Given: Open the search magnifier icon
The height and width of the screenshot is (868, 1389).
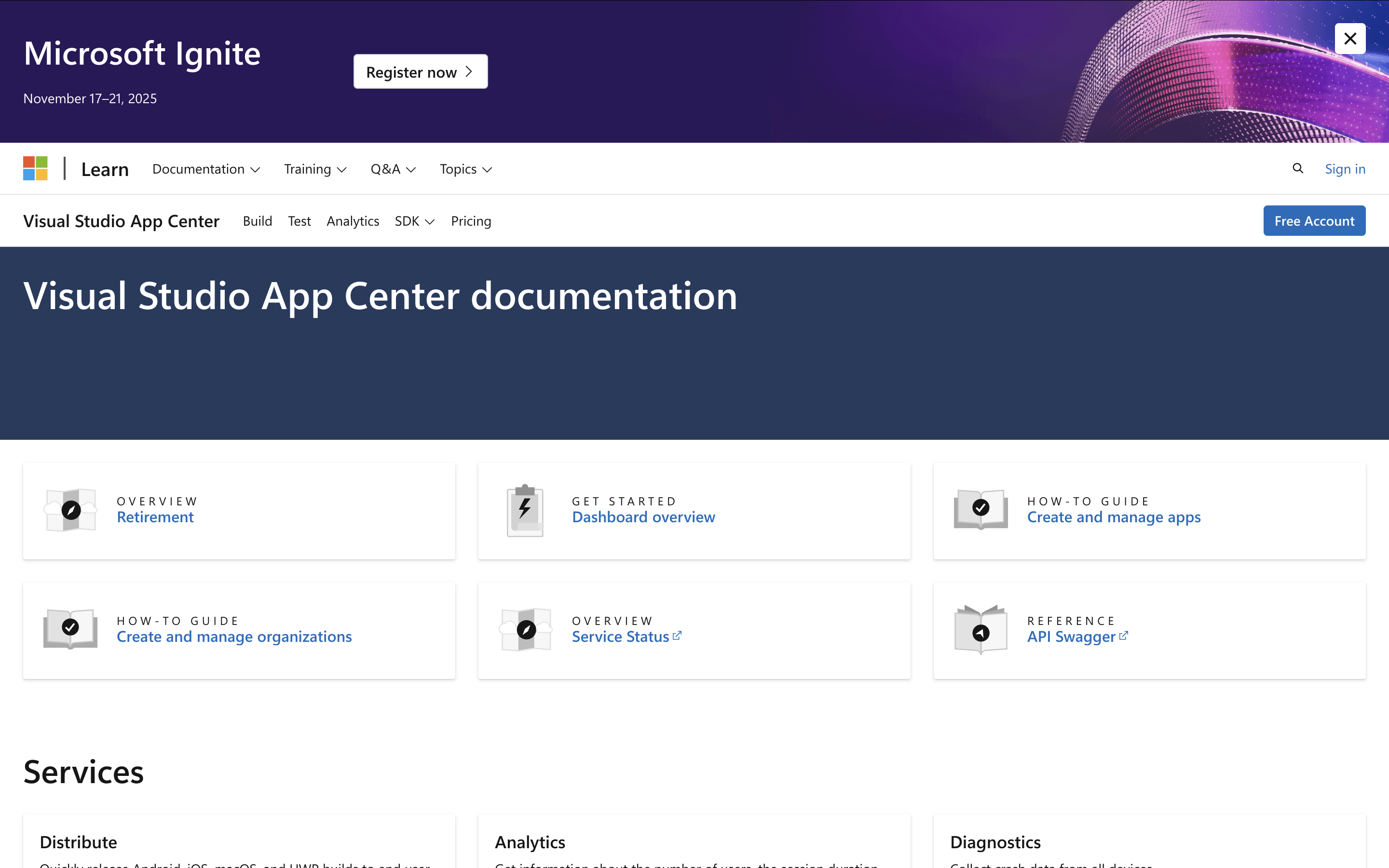Looking at the screenshot, I should click(x=1298, y=168).
